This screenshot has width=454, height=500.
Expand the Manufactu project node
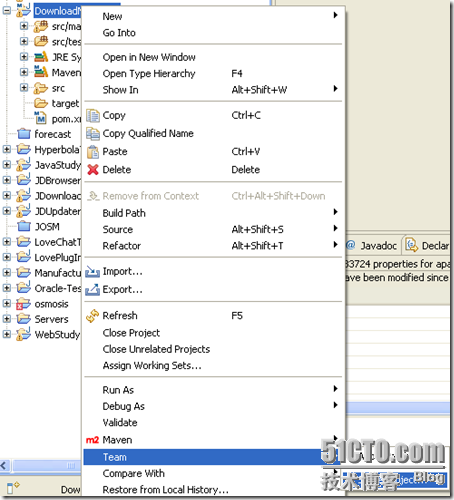tap(7, 273)
